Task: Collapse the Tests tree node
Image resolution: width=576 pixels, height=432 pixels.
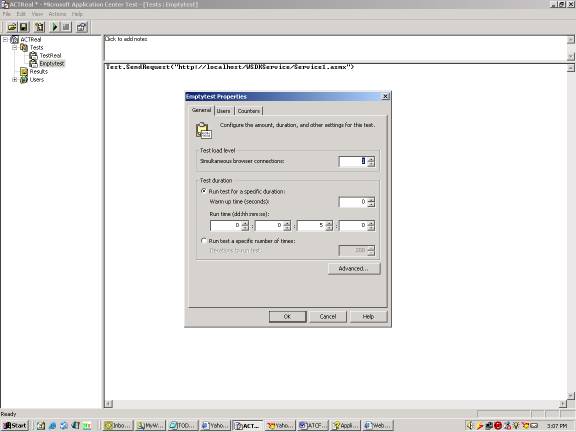Action: coord(15,47)
